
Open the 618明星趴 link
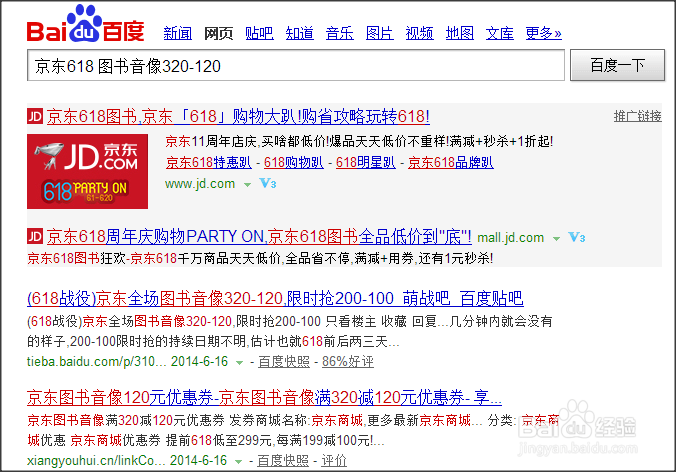pyautogui.click(x=366, y=163)
